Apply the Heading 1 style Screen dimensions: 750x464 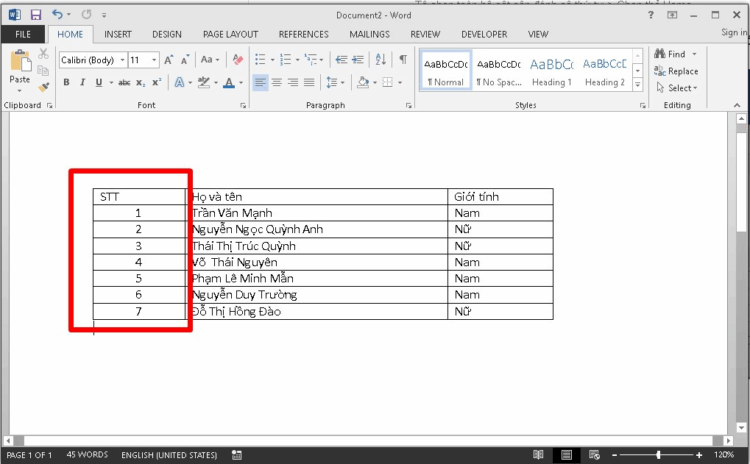(551, 70)
